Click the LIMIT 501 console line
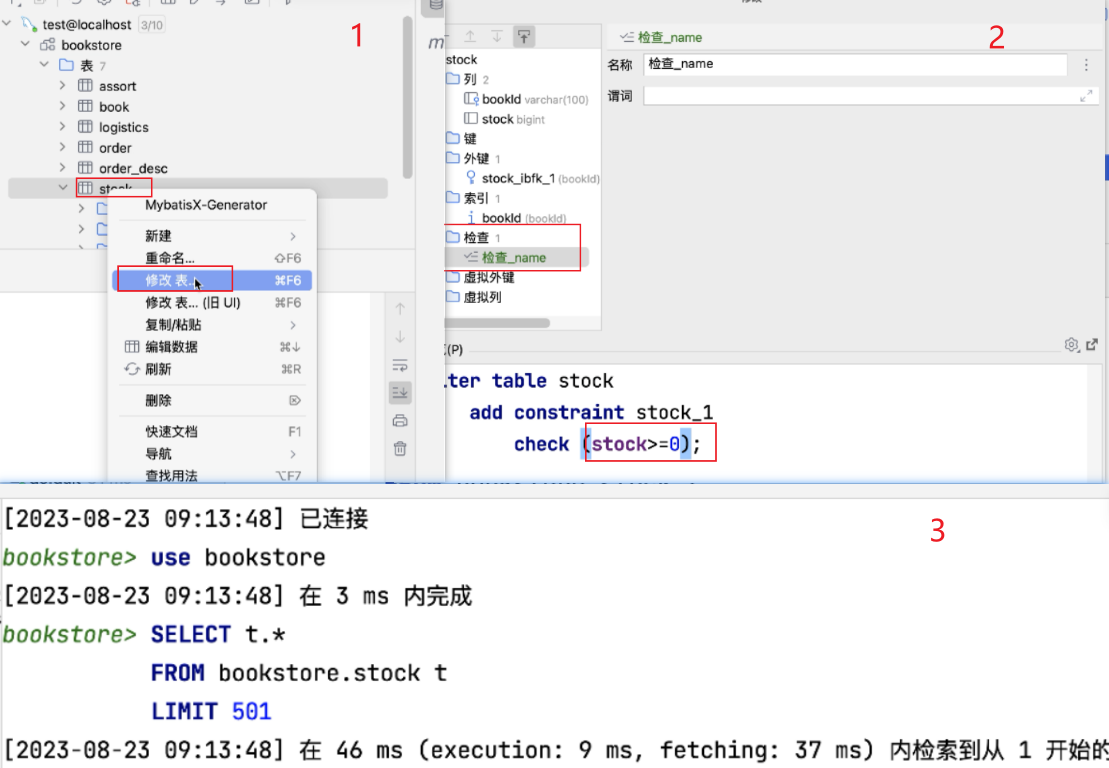 pyautogui.click(x=211, y=711)
